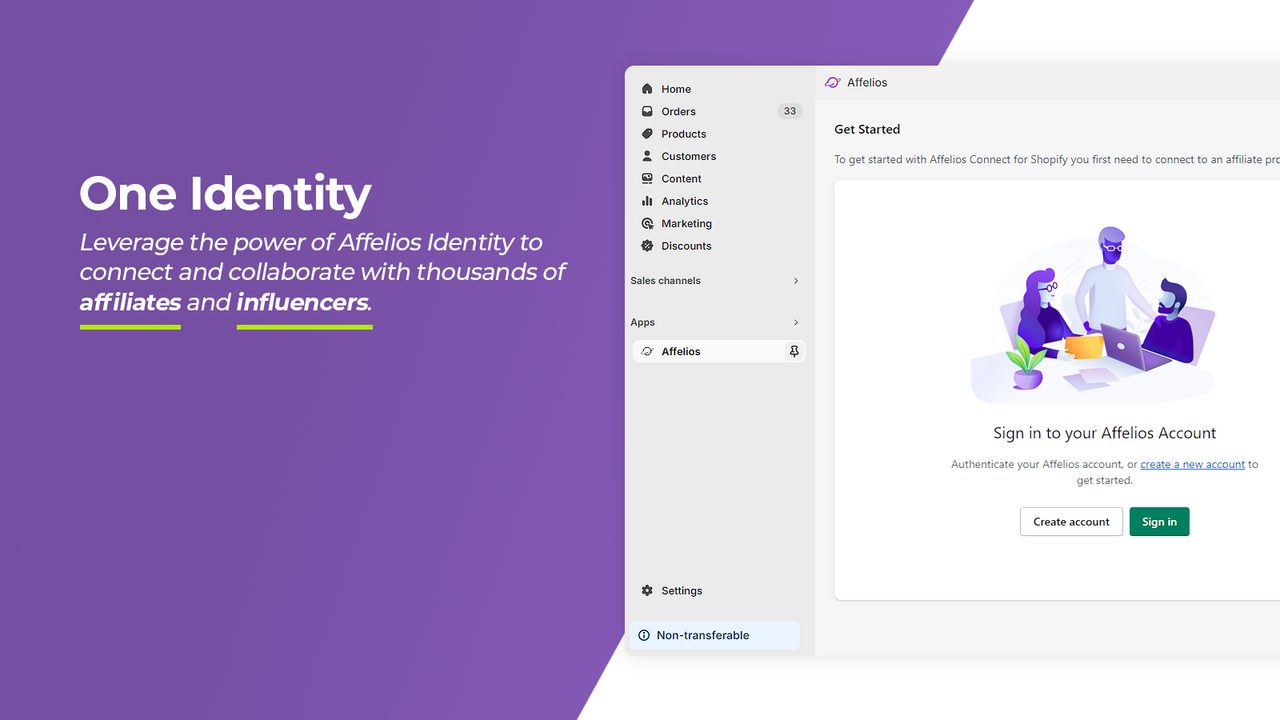This screenshot has height=720, width=1280.
Task: Click the Non-transferable banner
Action: [714, 635]
